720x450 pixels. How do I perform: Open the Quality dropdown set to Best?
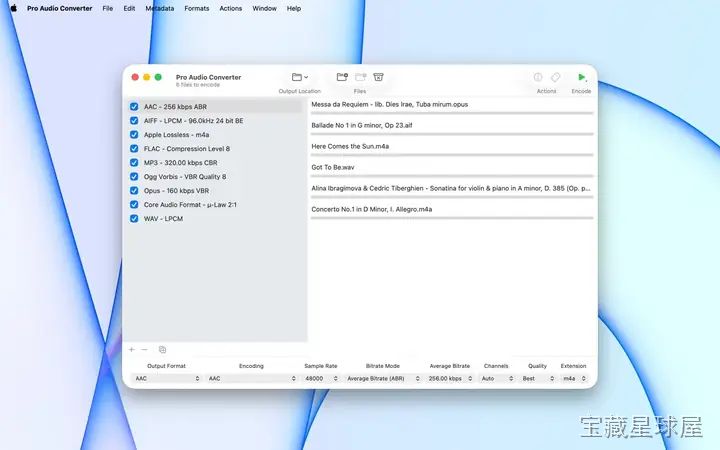coord(537,378)
